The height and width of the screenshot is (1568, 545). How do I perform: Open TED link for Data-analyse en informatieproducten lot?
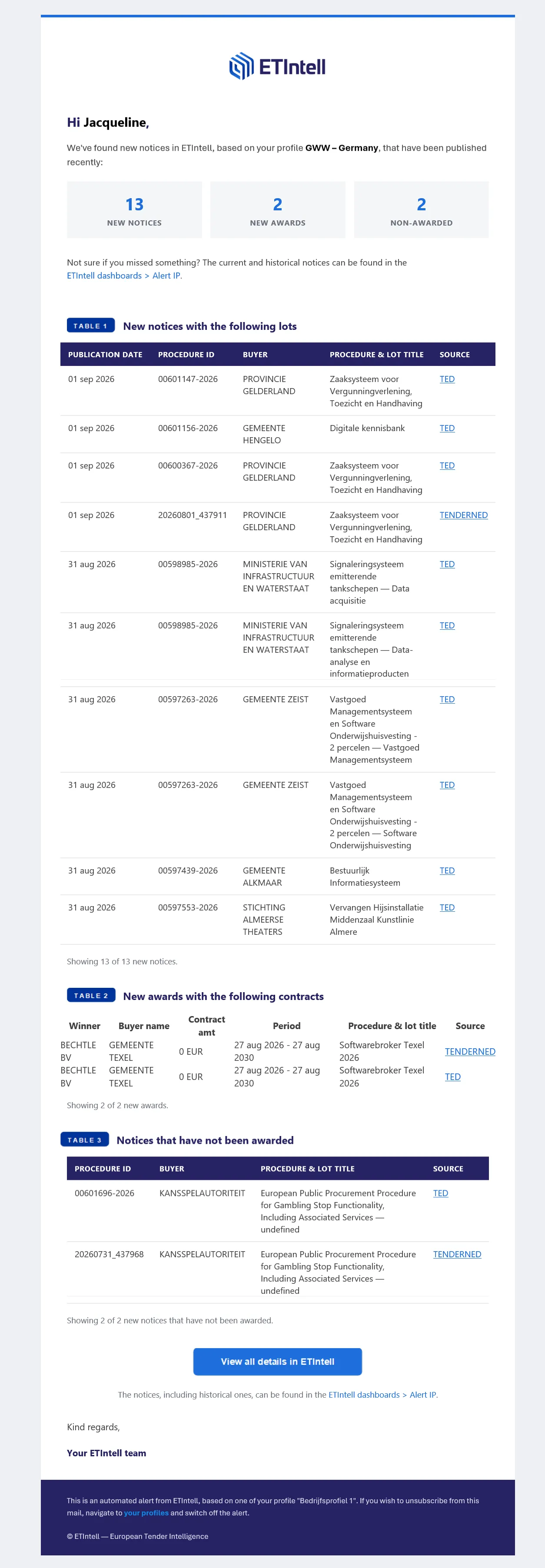click(x=447, y=626)
